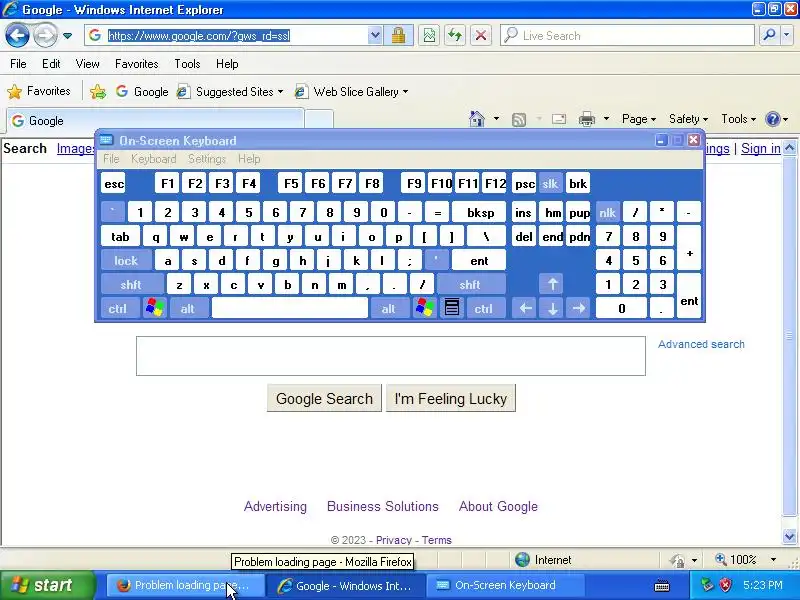
Task: Click the up arrow key on keyboard
Action: [552, 284]
